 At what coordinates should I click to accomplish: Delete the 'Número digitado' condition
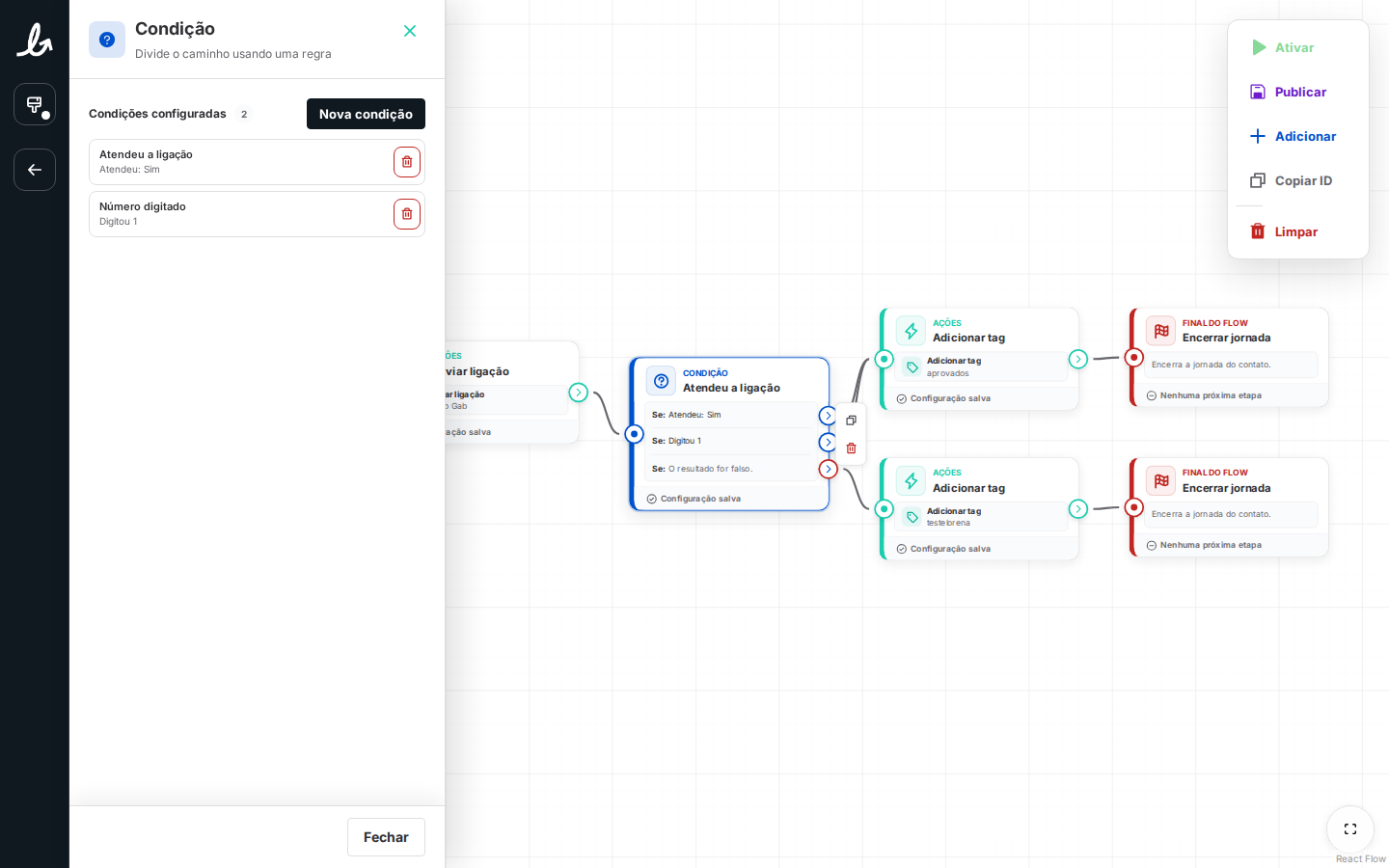click(x=407, y=214)
